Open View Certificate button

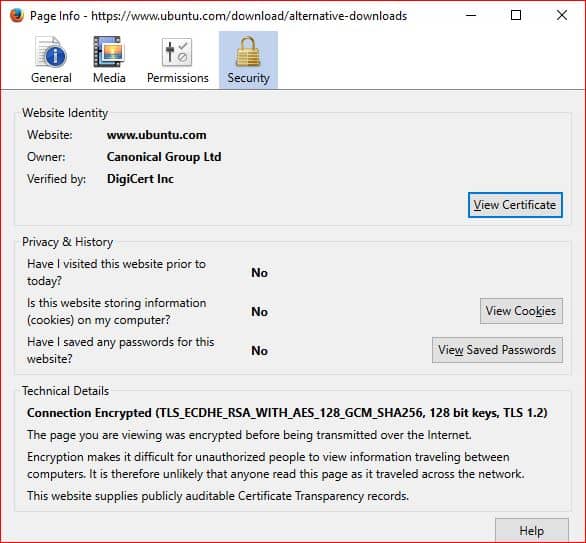pyautogui.click(x=515, y=205)
